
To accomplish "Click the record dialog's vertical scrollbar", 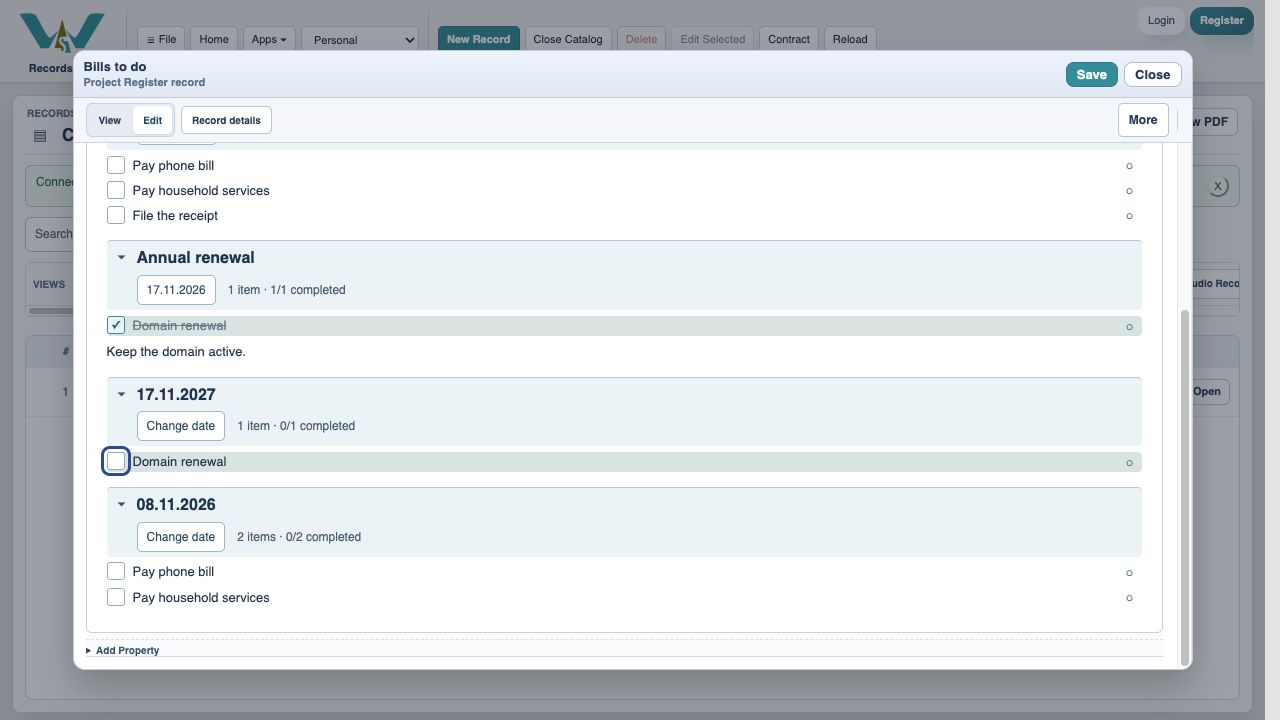I will tap(1185, 487).
